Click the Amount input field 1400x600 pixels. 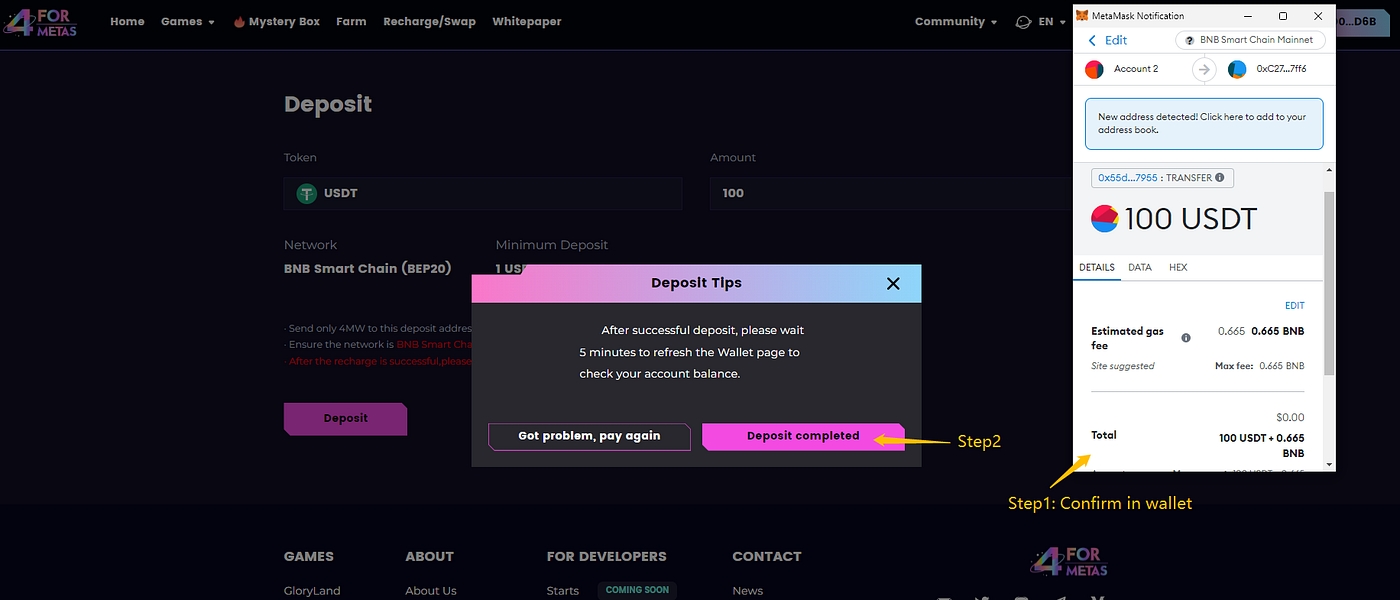click(890, 193)
